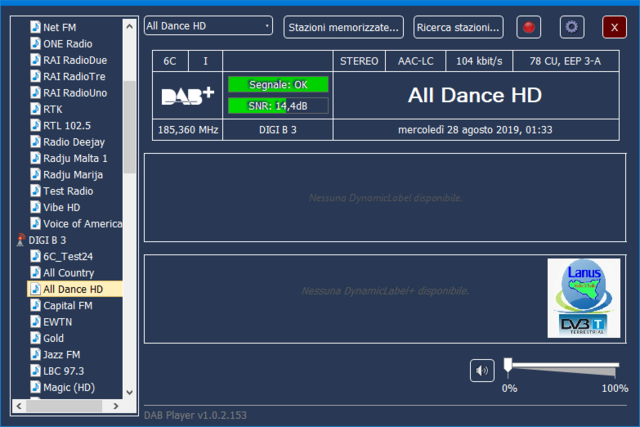This screenshot has height=427, width=640.
Task: Select Radju Marija station
Action: click(x=73, y=174)
